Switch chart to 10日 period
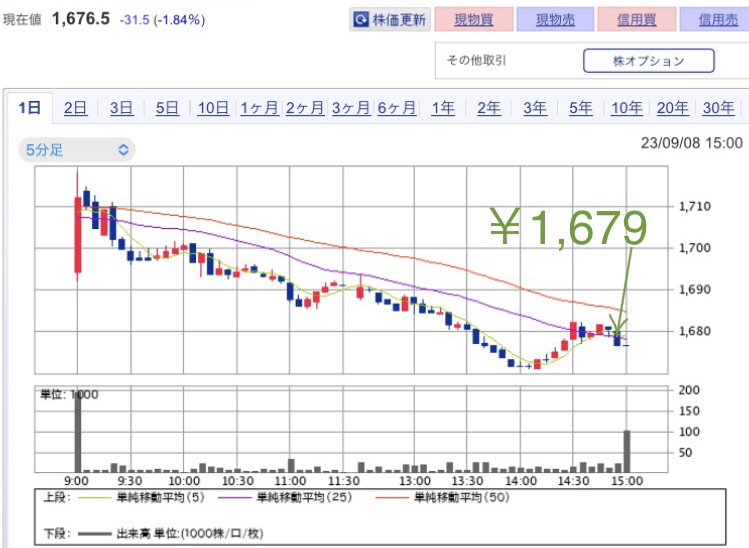The height and width of the screenshot is (548, 749). 213,108
